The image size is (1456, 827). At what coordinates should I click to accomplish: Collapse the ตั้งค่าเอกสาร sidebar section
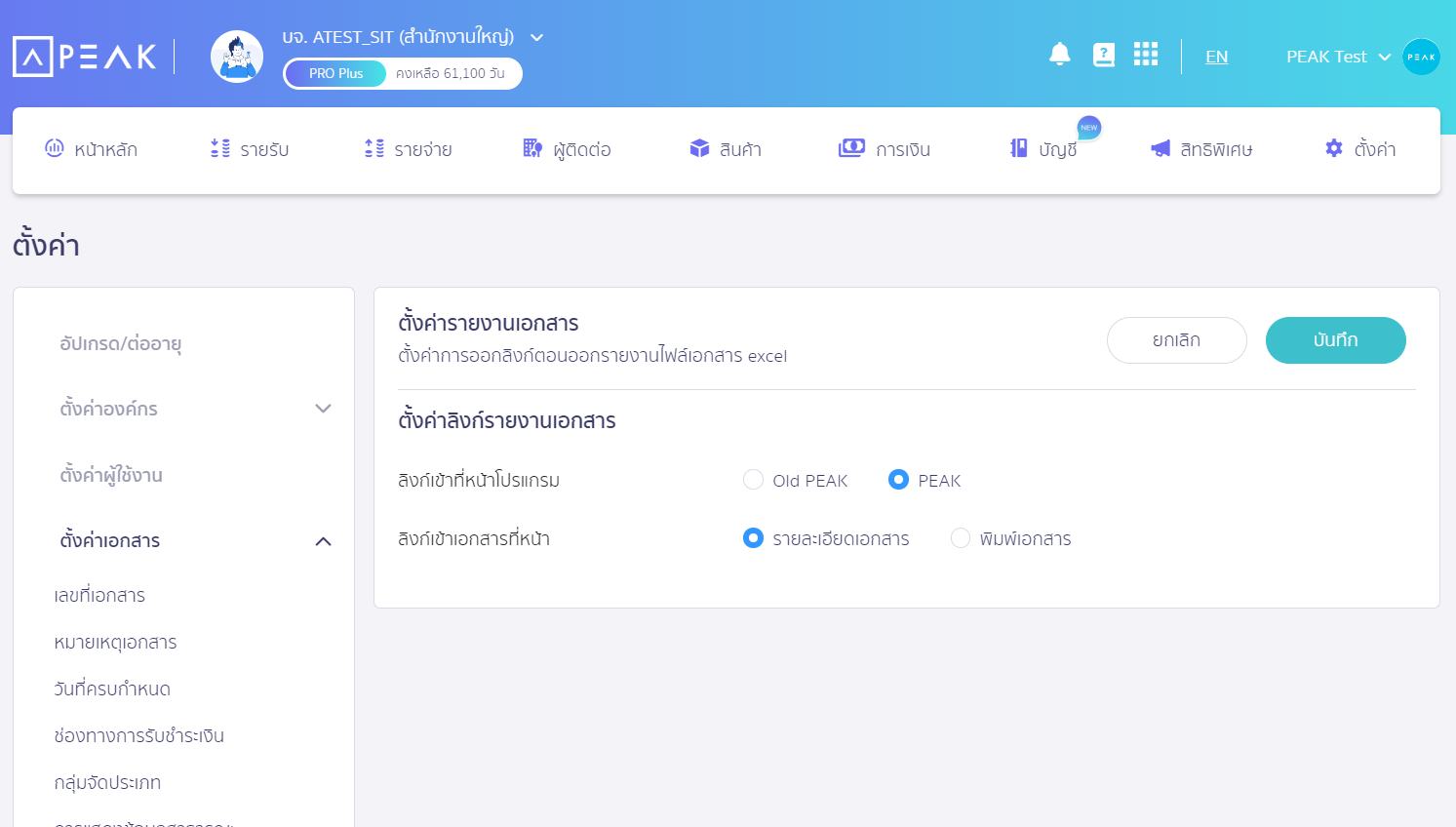(x=323, y=541)
